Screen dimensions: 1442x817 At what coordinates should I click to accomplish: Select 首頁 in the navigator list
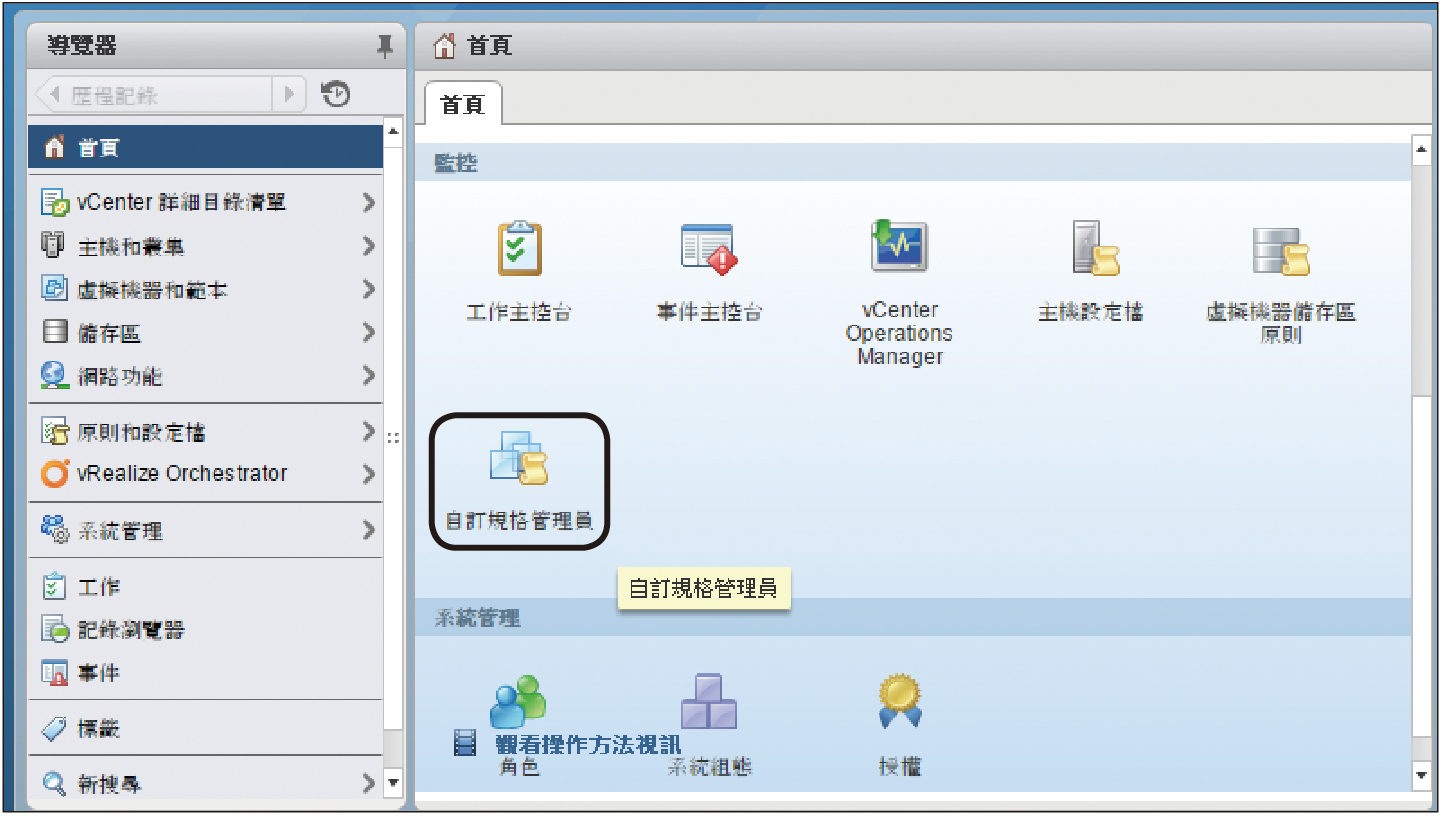pos(205,148)
